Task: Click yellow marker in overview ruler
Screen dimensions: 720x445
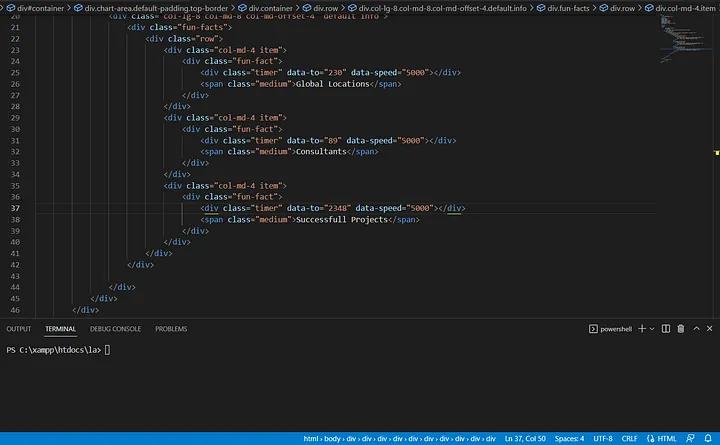Action: click(x=717, y=152)
